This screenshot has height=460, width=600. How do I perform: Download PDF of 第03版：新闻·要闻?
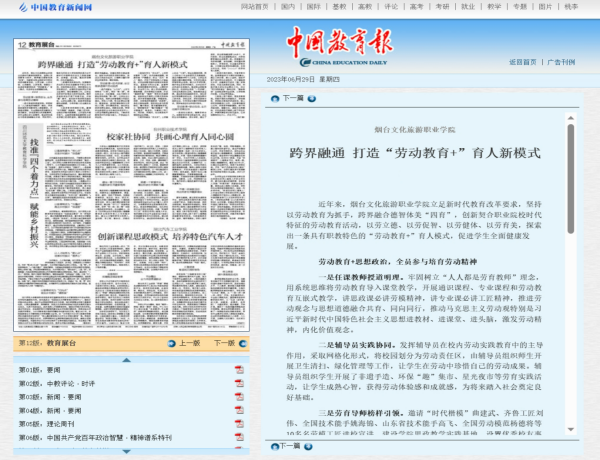click(x=239, y=396)
